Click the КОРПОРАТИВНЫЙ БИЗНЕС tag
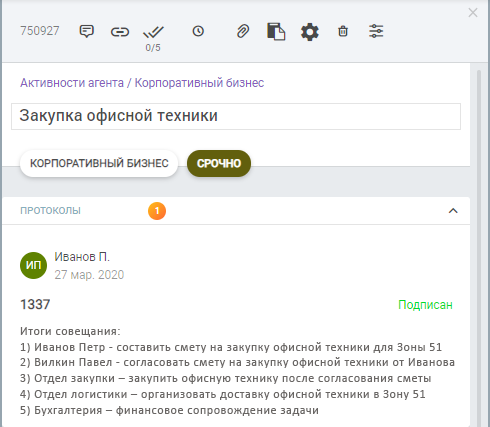490x427 pixels. click(99, 163)
